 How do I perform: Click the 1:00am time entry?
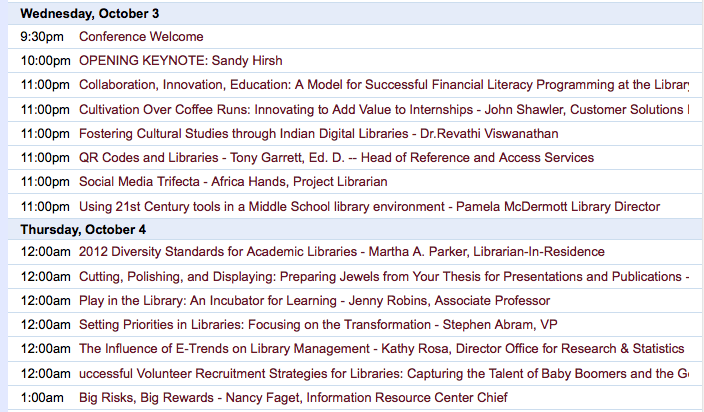pyautogui.click(x=42, y=397)
